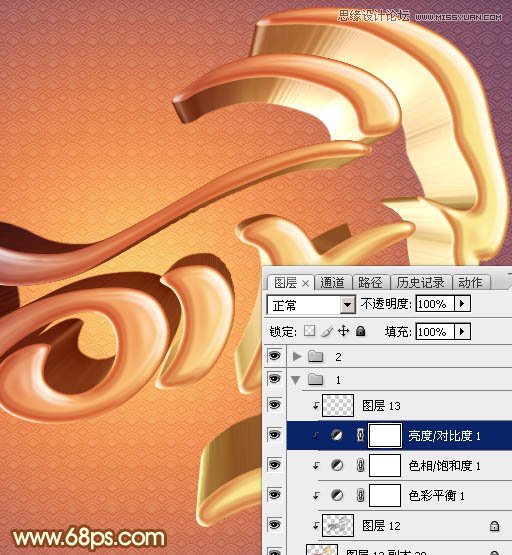Click the 色相/饱和度 1 adjustment icon
Viewport: 512px width, 555px height.
click(336, 465)
